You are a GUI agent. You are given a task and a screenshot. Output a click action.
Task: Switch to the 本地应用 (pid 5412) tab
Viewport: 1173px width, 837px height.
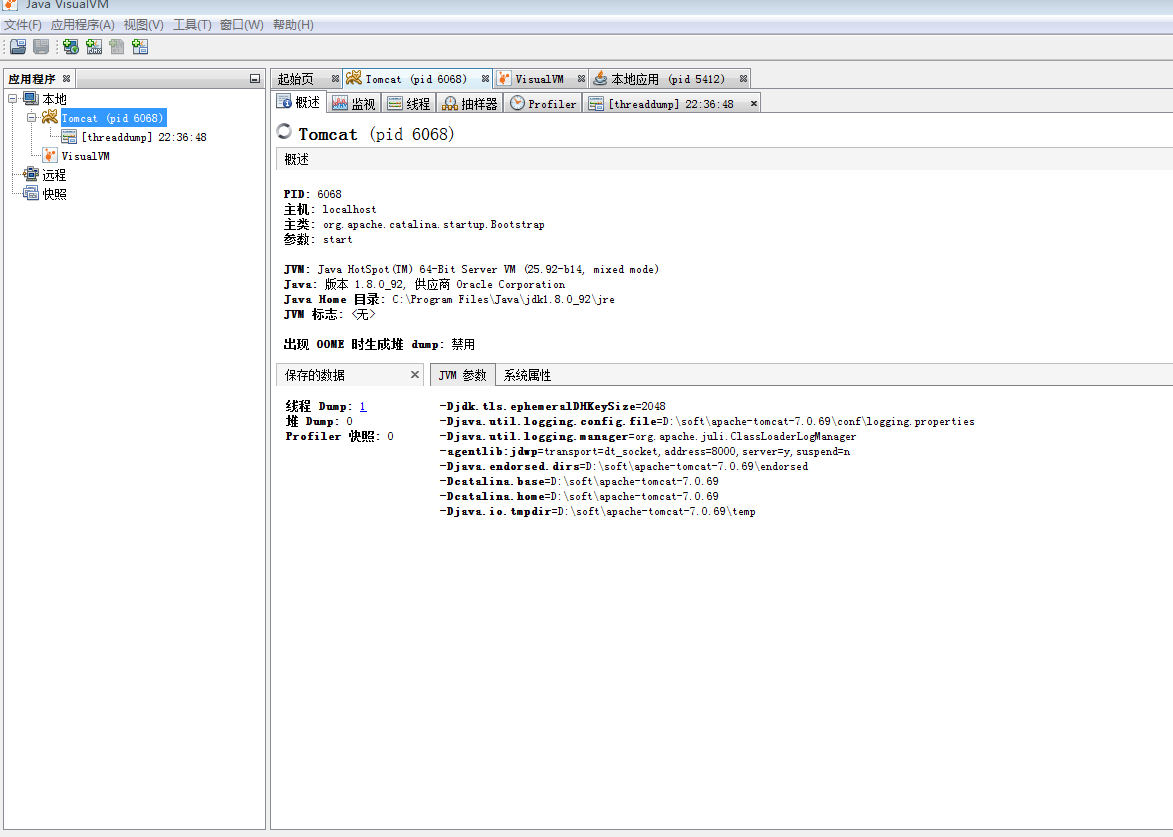667,79
